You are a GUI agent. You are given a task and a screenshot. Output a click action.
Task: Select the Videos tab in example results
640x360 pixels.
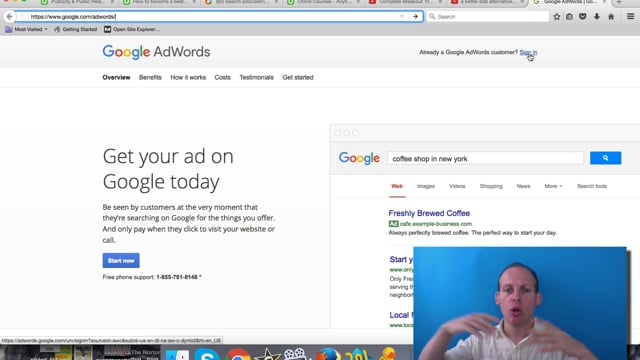pyautogui.click(x=457, y=187)
